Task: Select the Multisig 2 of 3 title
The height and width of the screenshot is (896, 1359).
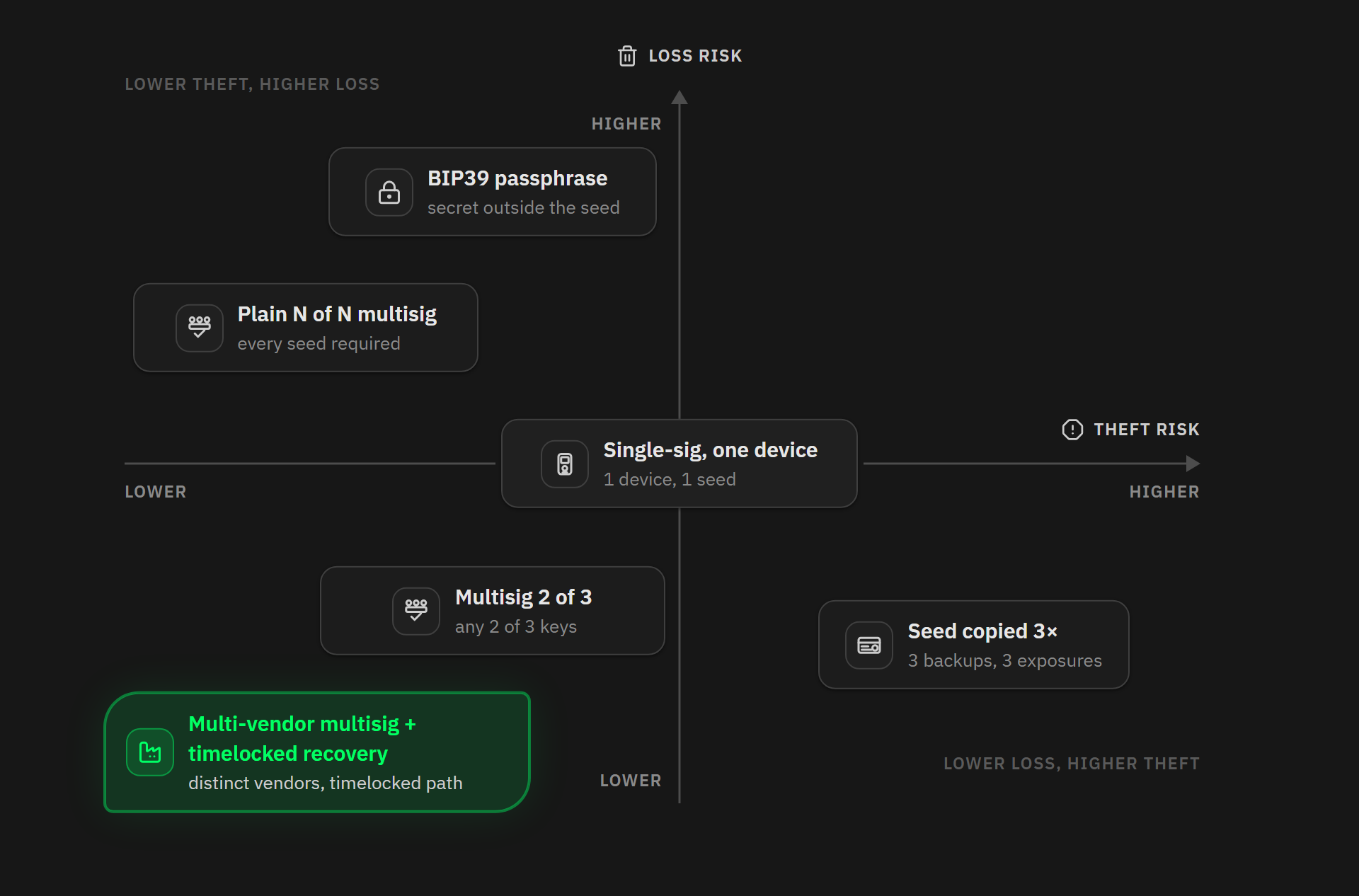Action: (523, 597)
